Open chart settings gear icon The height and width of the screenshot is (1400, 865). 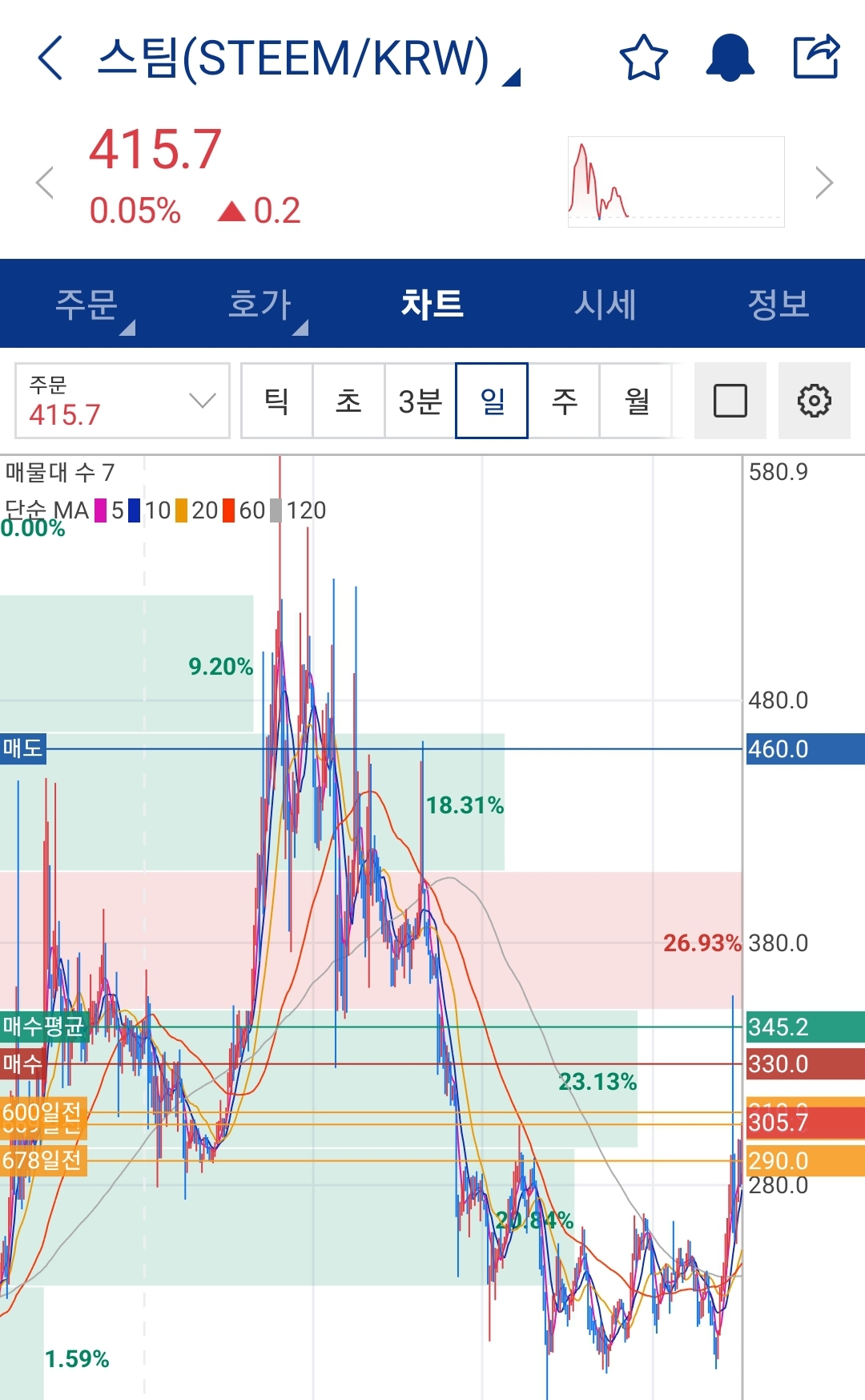[x=814, y=401]
